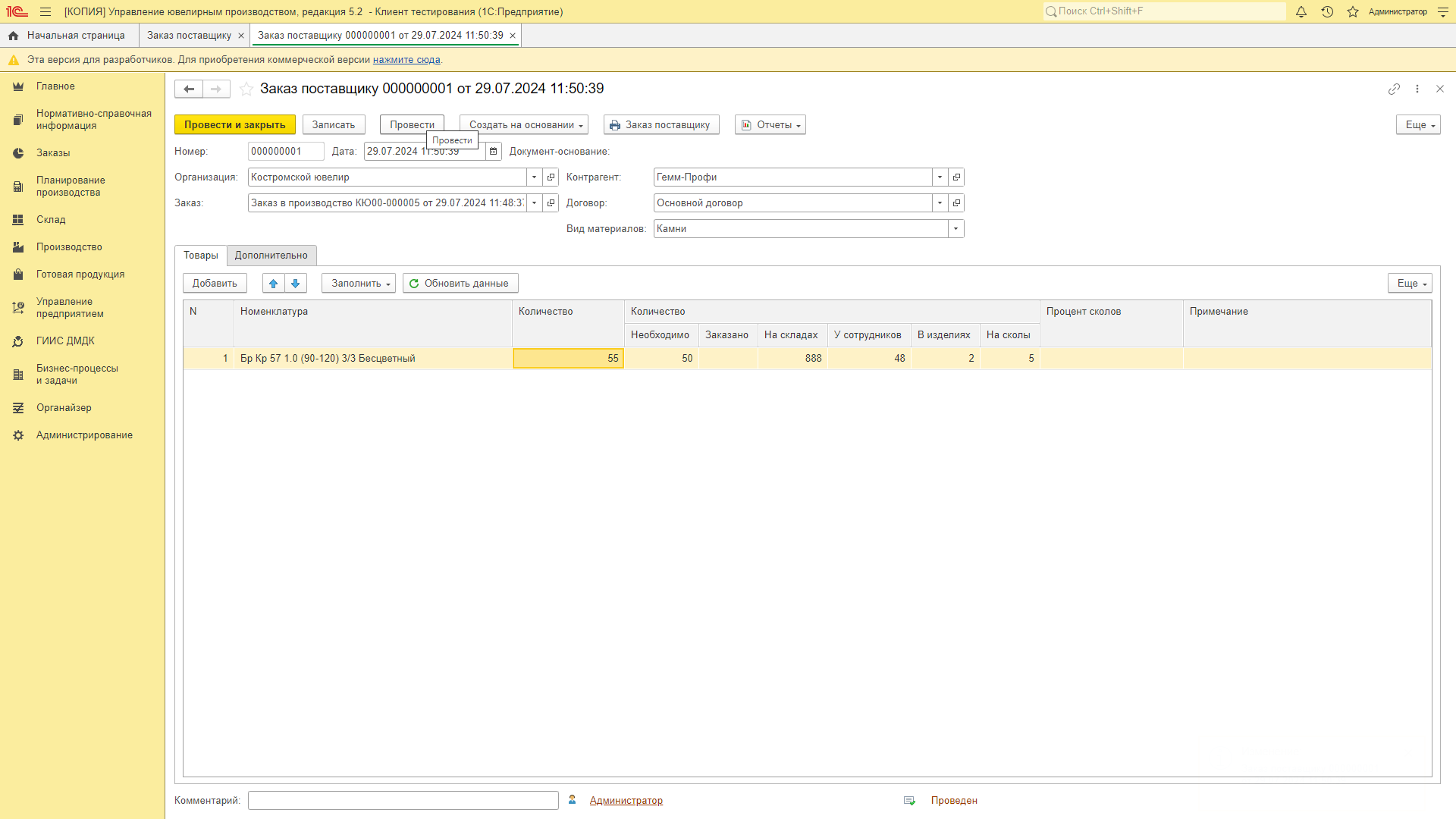Click the search field Поиск Ctrl+Shift+F
The width and height of the screenshot is (1456, 819).
tap(1165, 11)
